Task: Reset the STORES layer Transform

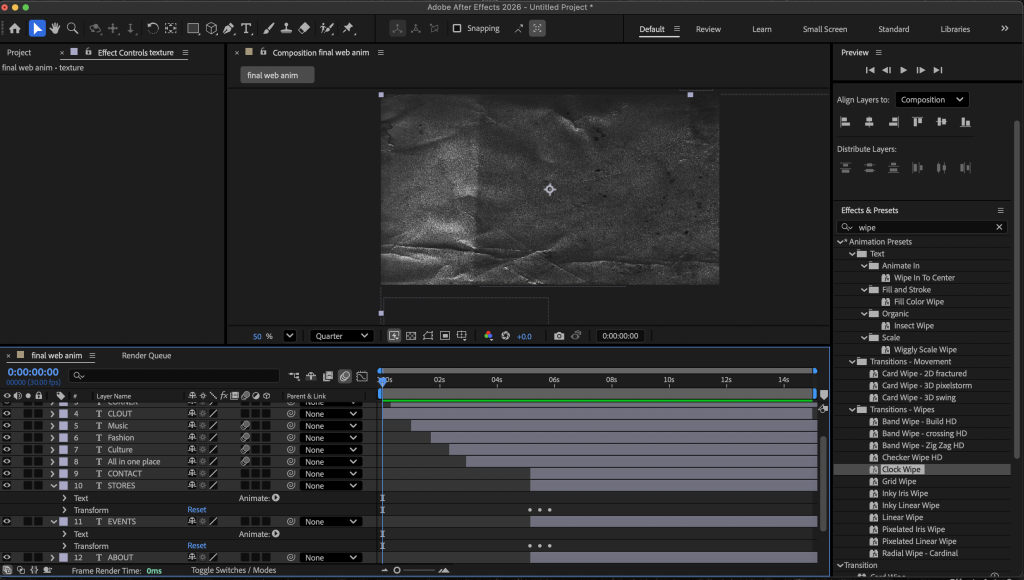Action: pos(197,510)
